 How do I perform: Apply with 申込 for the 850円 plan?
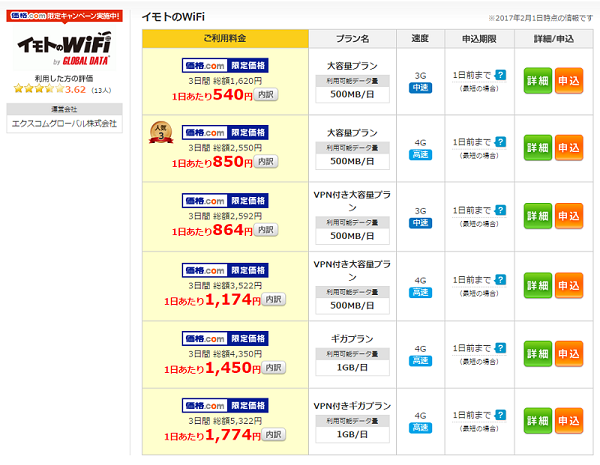[569, 148]
